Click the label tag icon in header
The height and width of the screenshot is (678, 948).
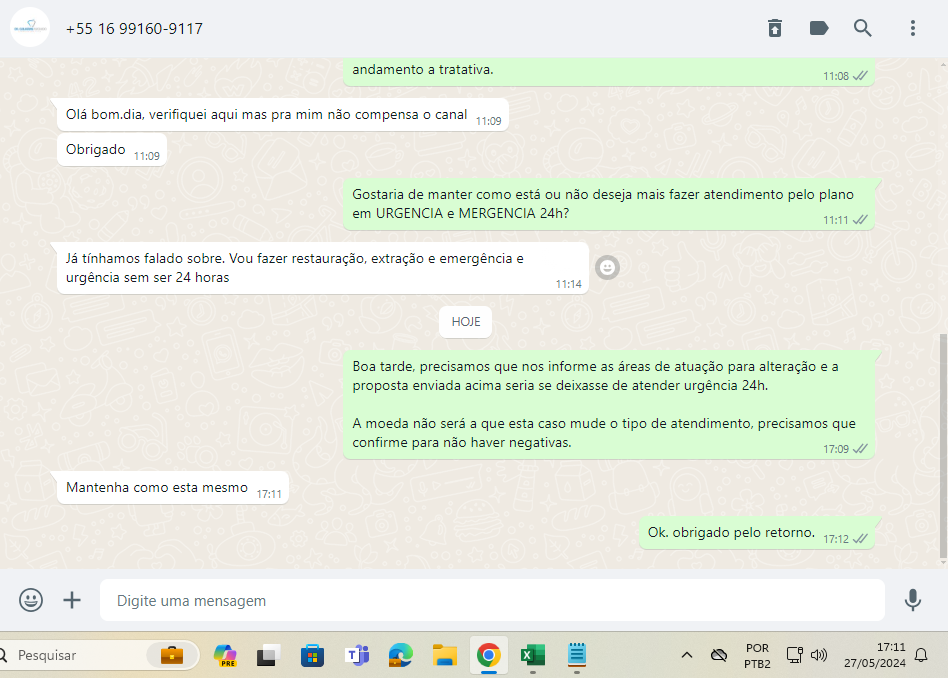(x=819, y=28)
